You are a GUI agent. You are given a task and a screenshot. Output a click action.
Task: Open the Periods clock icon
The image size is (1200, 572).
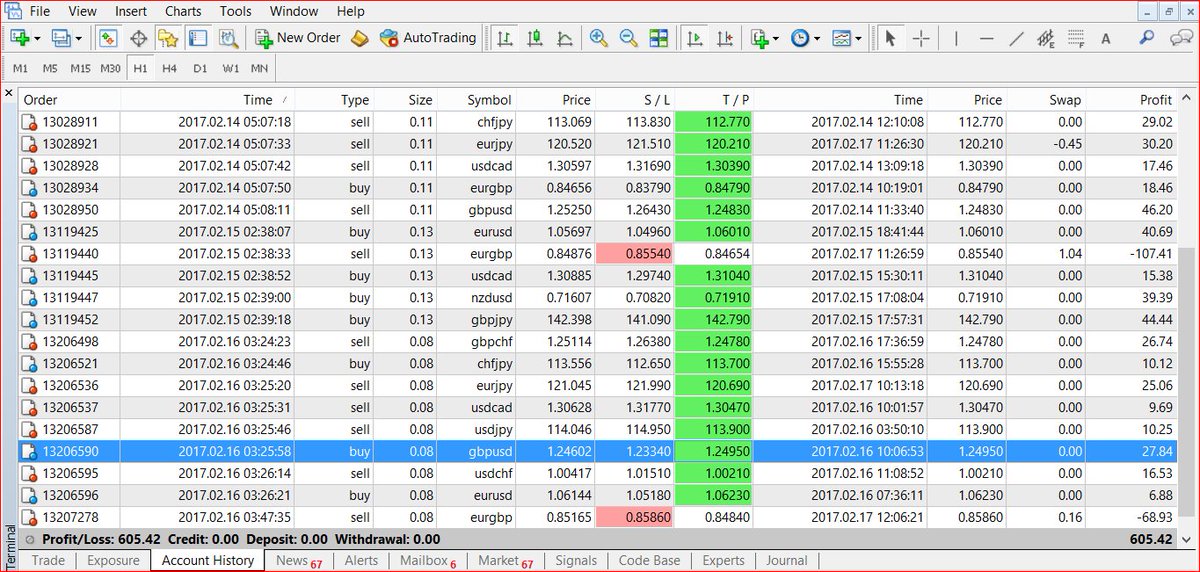coord(800,38)
